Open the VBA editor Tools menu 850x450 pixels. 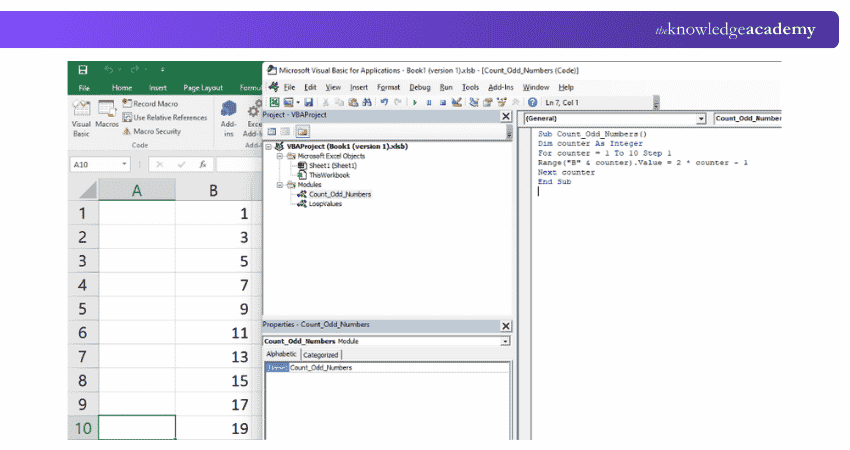point(471,87)
